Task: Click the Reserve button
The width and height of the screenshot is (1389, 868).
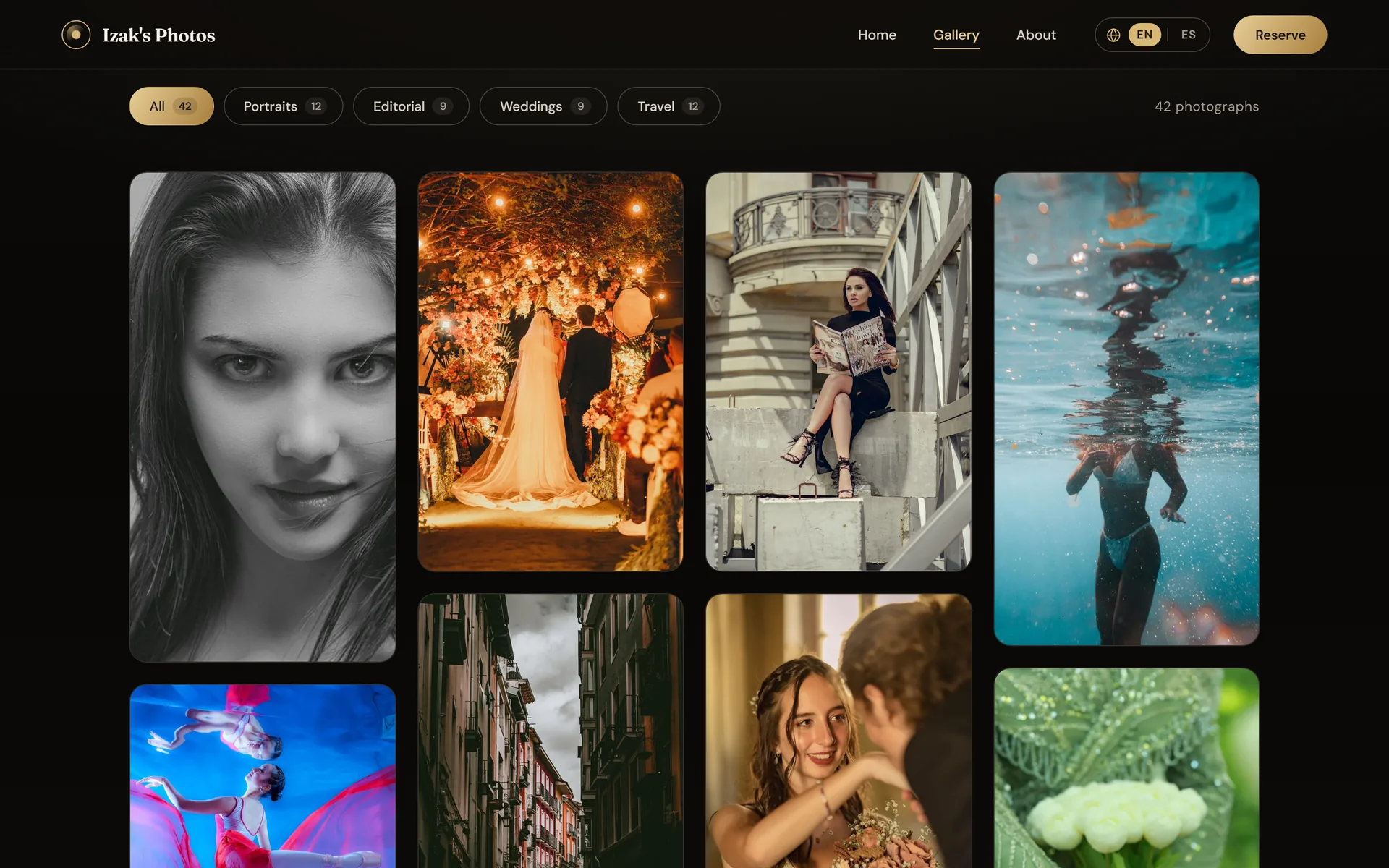Action: [1280, 35]
